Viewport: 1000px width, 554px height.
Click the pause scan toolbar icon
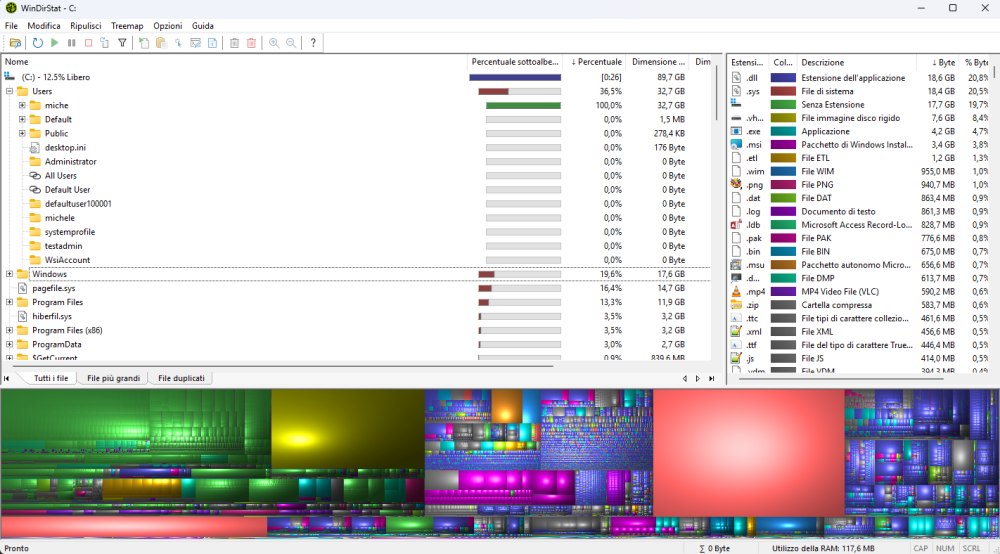click(x=72, y=43)
